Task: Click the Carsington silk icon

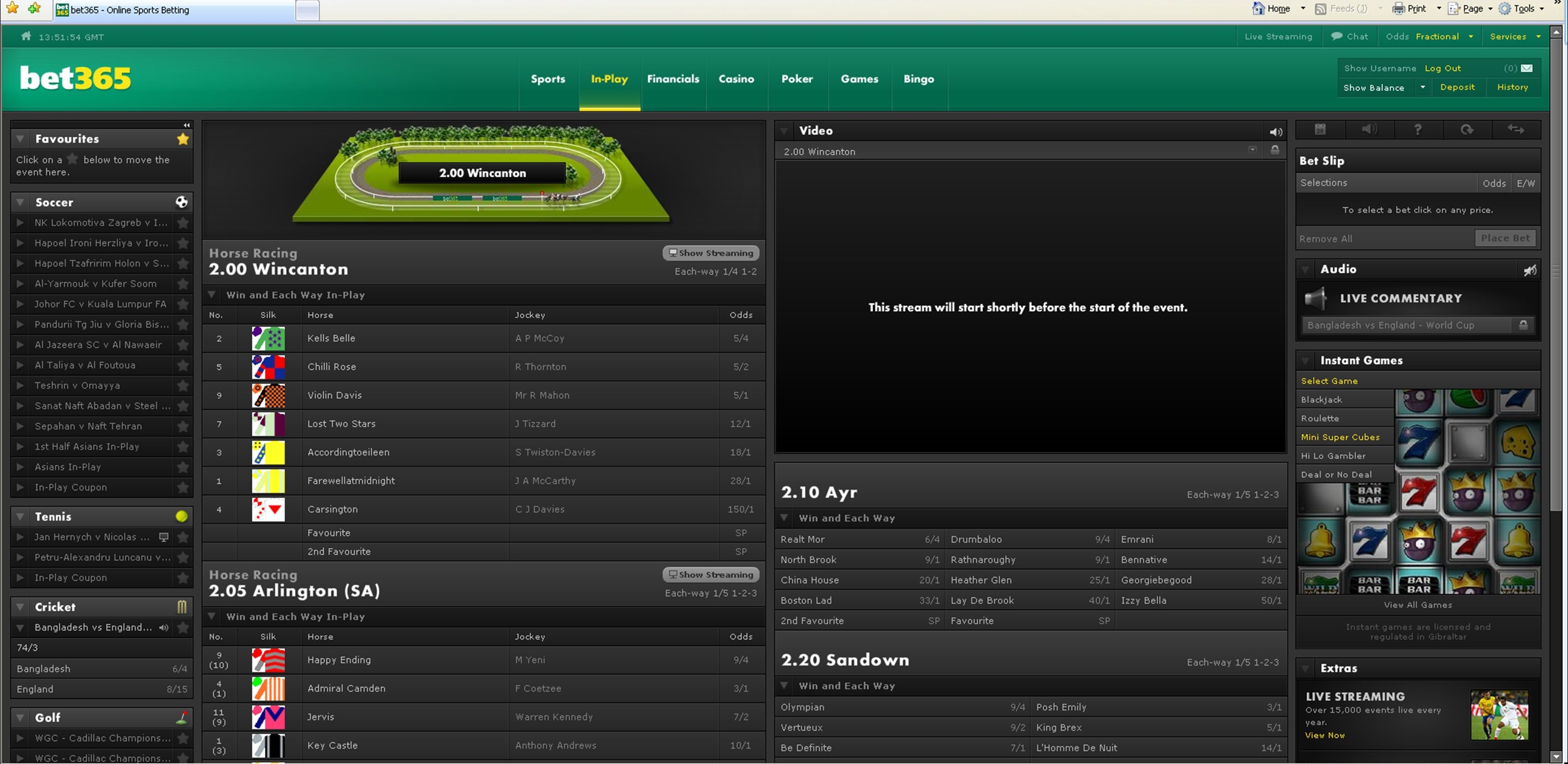Action: 268,510
